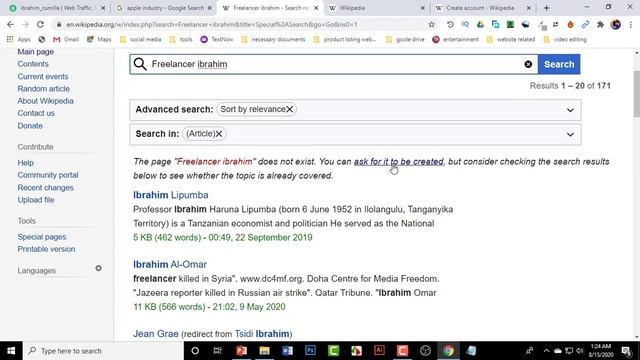Click the magnifier icon in Wikipedia search box
Screen dimensions: 640x360
[x=140, y=64]
